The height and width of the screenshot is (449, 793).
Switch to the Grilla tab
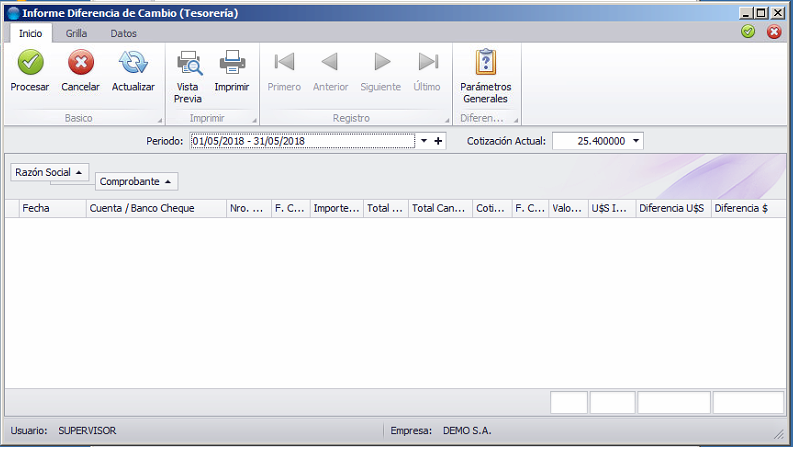[76, 33]
